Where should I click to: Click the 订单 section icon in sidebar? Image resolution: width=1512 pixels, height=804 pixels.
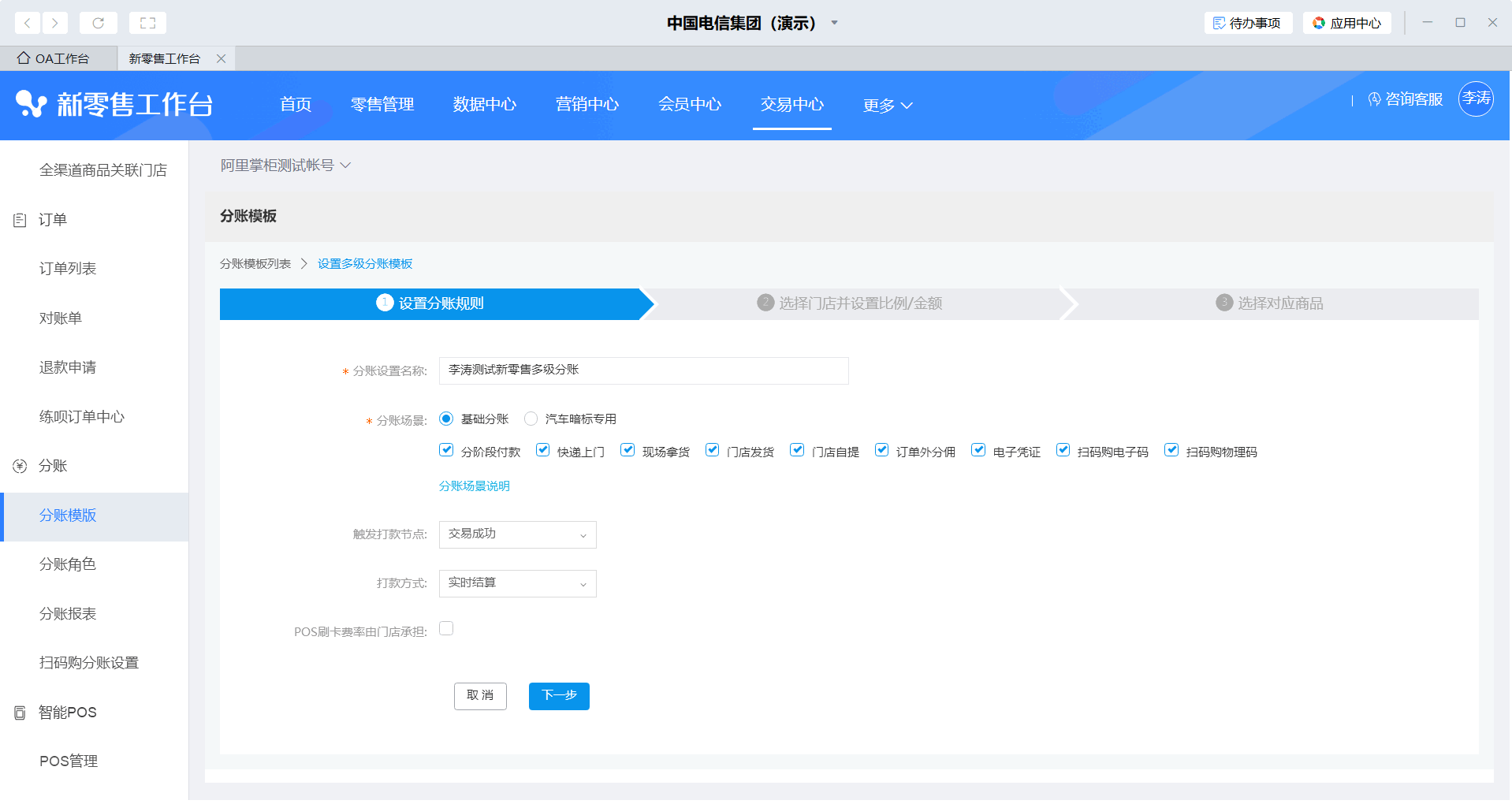(x=20, y=220)
